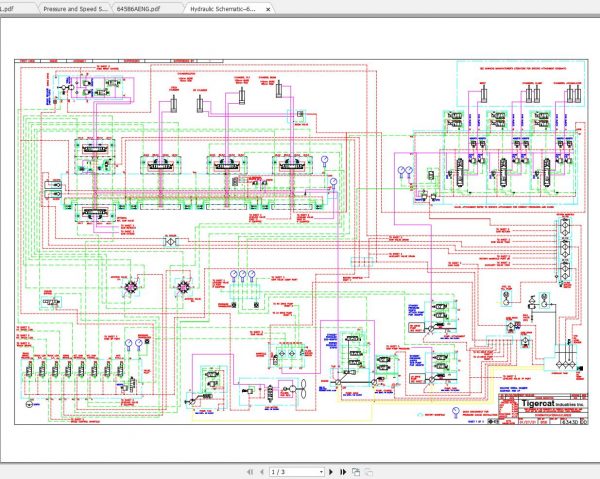Close the Hydraulic Schematic tab
Image resolution: width=600 pixels, height=479 pixels.
[268, 9]
